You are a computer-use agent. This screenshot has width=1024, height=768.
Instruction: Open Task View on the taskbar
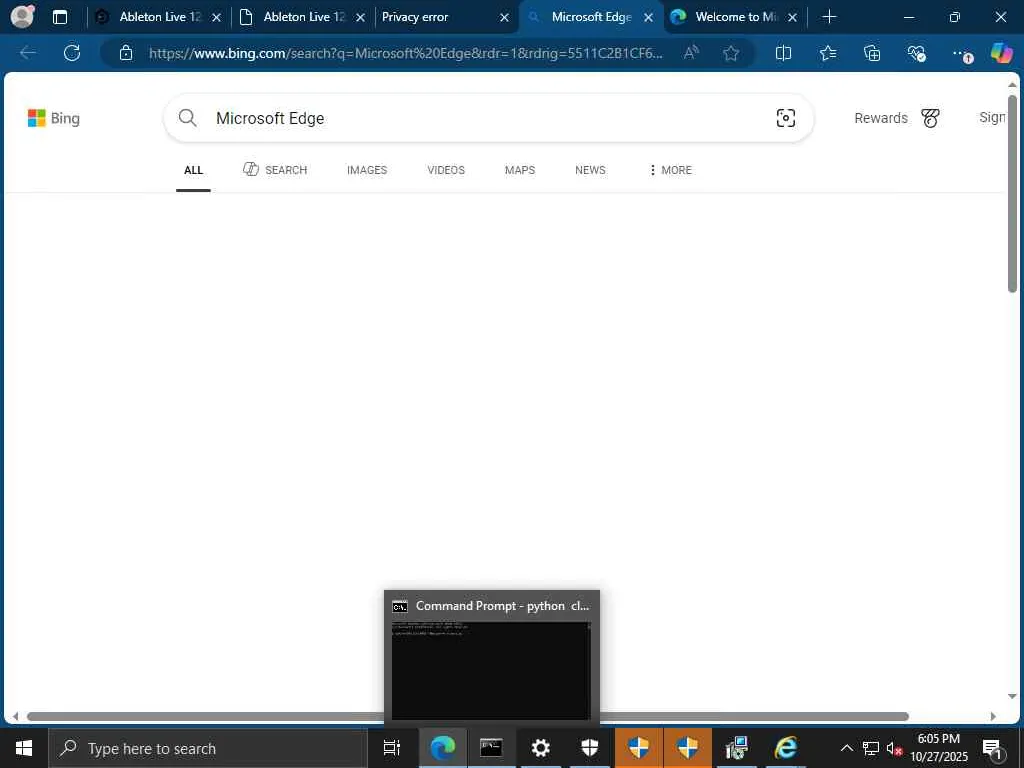click(x=392, y=748)
